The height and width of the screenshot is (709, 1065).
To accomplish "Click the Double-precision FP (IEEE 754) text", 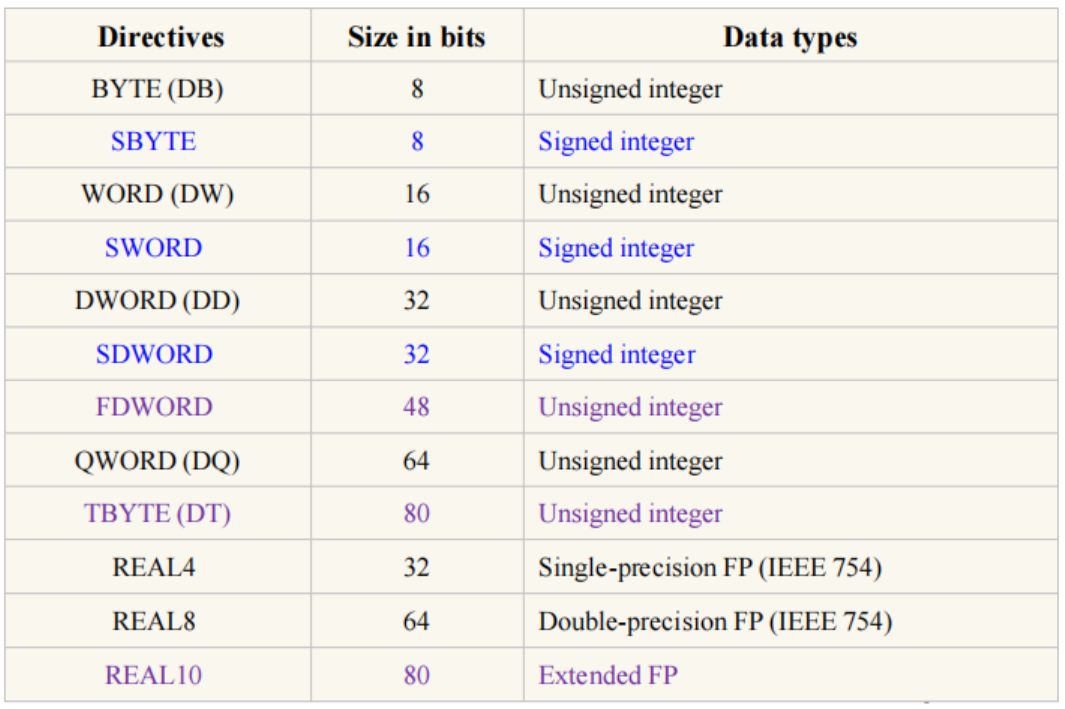I will (715, 621).
